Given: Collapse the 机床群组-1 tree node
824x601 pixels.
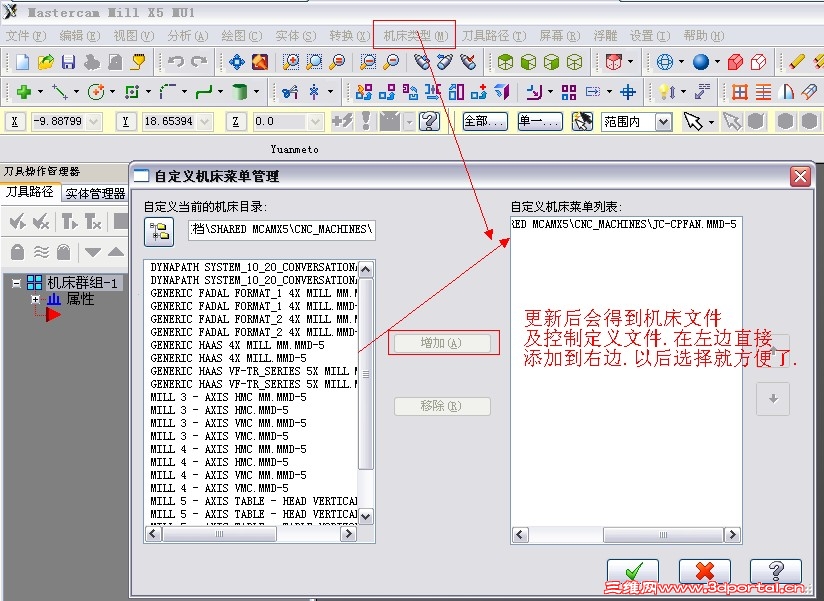Looking at the screenshot, I should click(16, 284).
